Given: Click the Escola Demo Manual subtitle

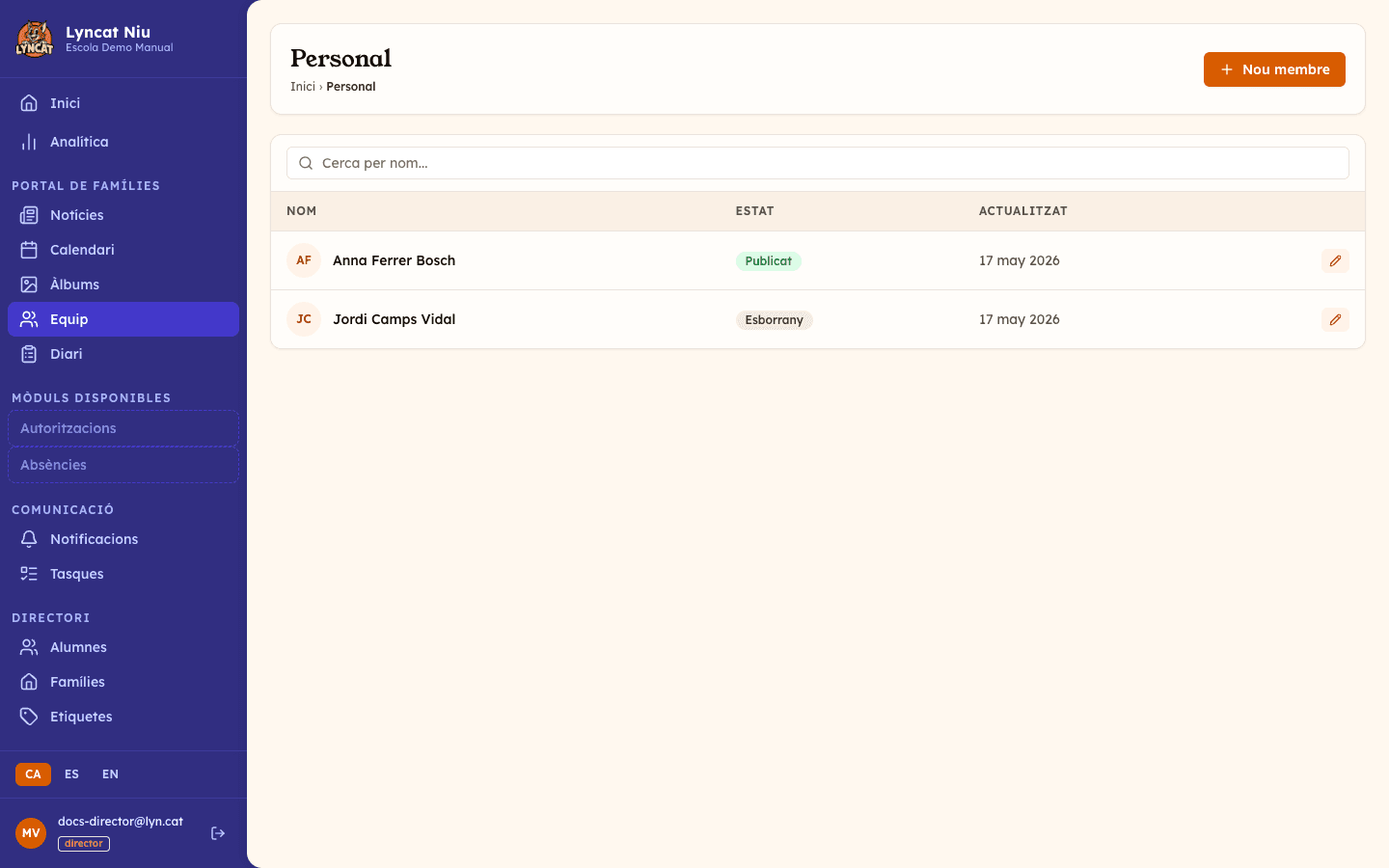Looking at the screenshot, I should [x=120, y=47].
